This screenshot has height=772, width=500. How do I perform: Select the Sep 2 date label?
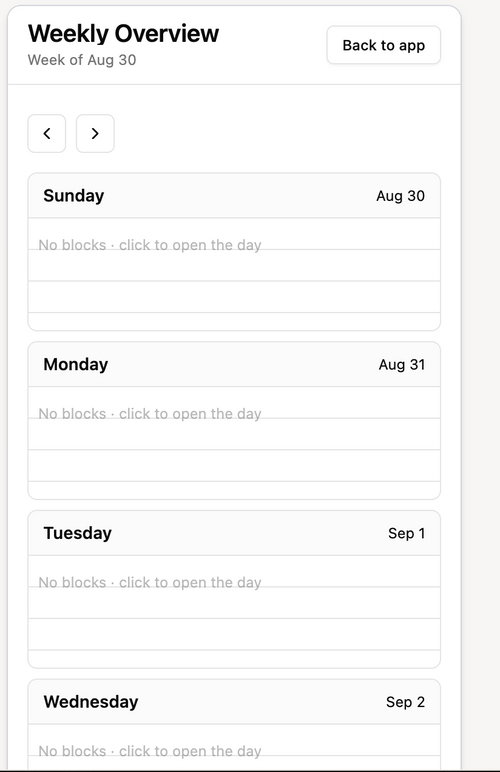point(406,702)
